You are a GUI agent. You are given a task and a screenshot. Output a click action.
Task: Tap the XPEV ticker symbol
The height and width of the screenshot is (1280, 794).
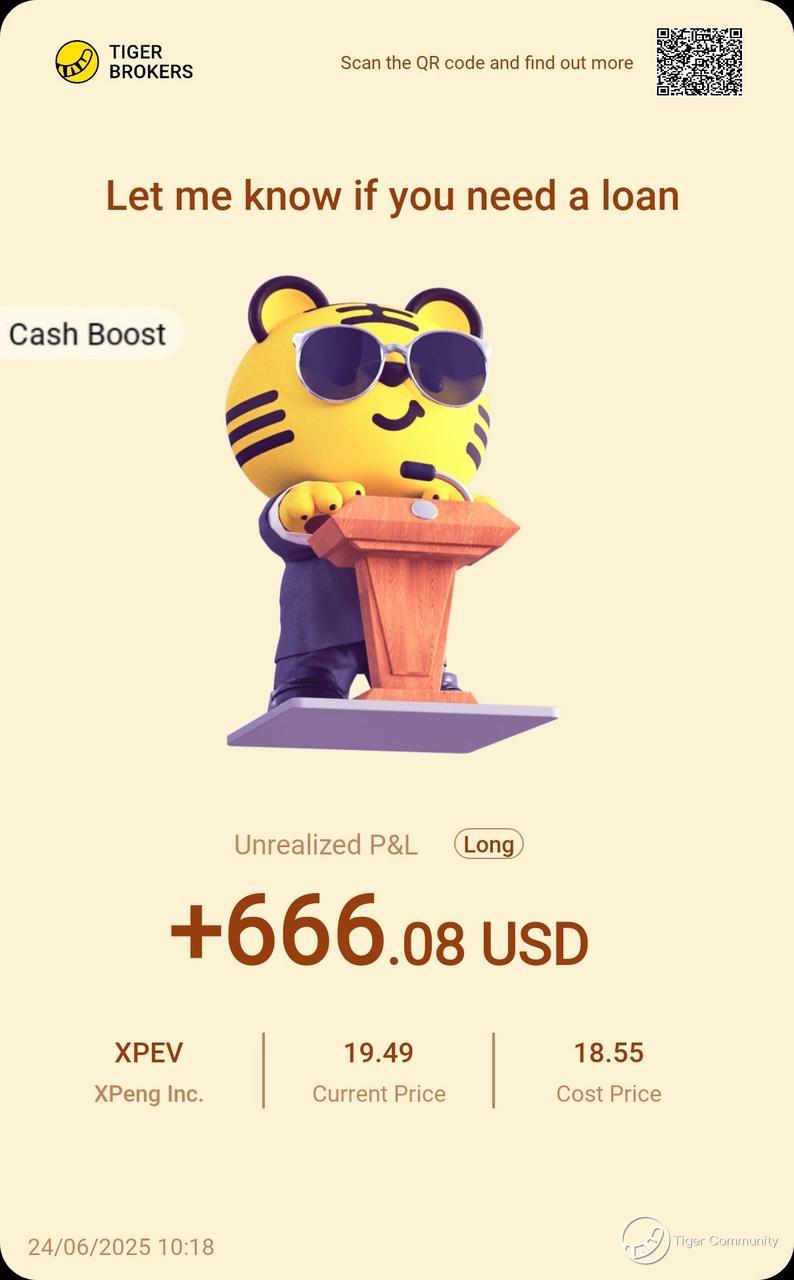[x=149, y=1053]
